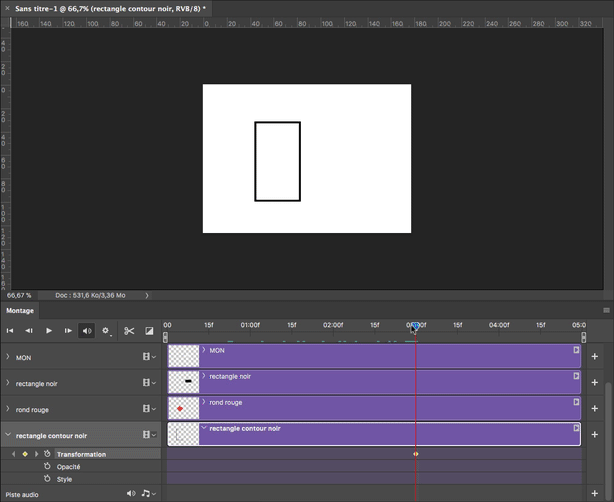
Task: Open filmstrip menu for rectangle noir track
Action: (149, 383)
